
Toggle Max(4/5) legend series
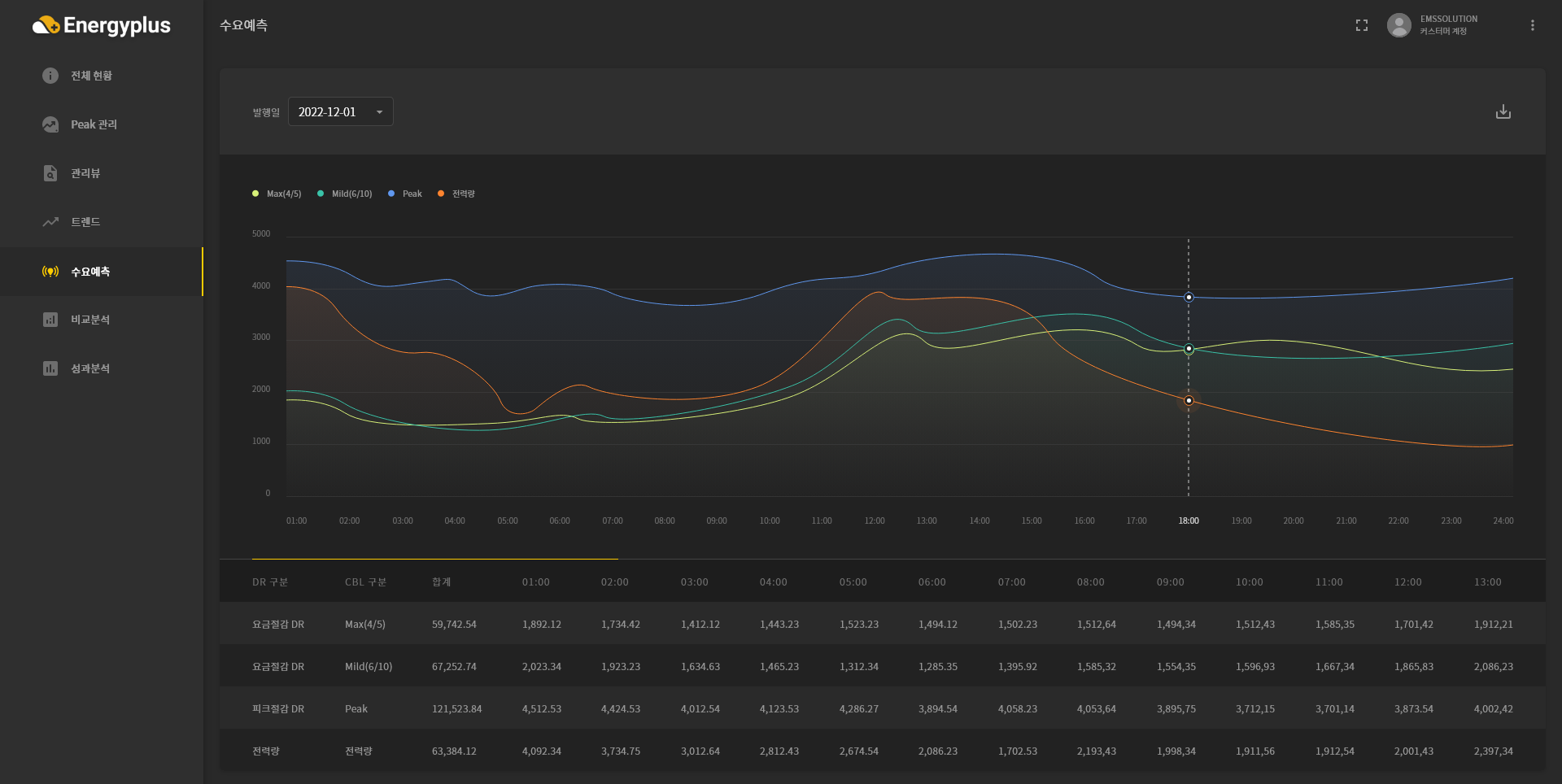coord(277,194)
